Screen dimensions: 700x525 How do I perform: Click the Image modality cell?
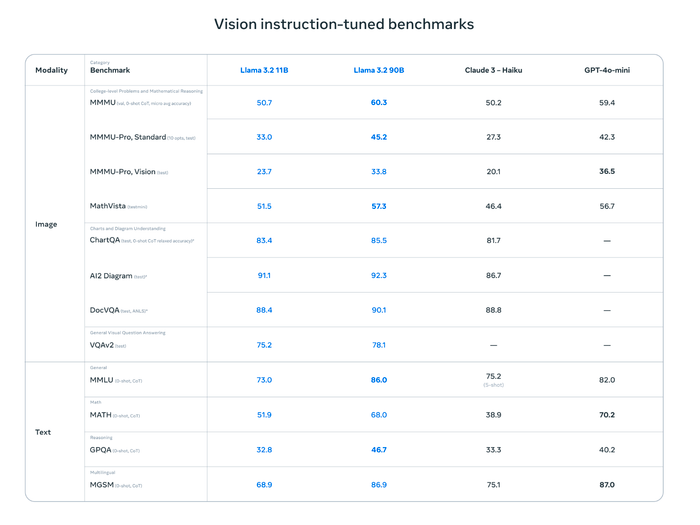(x=46, y=224)
